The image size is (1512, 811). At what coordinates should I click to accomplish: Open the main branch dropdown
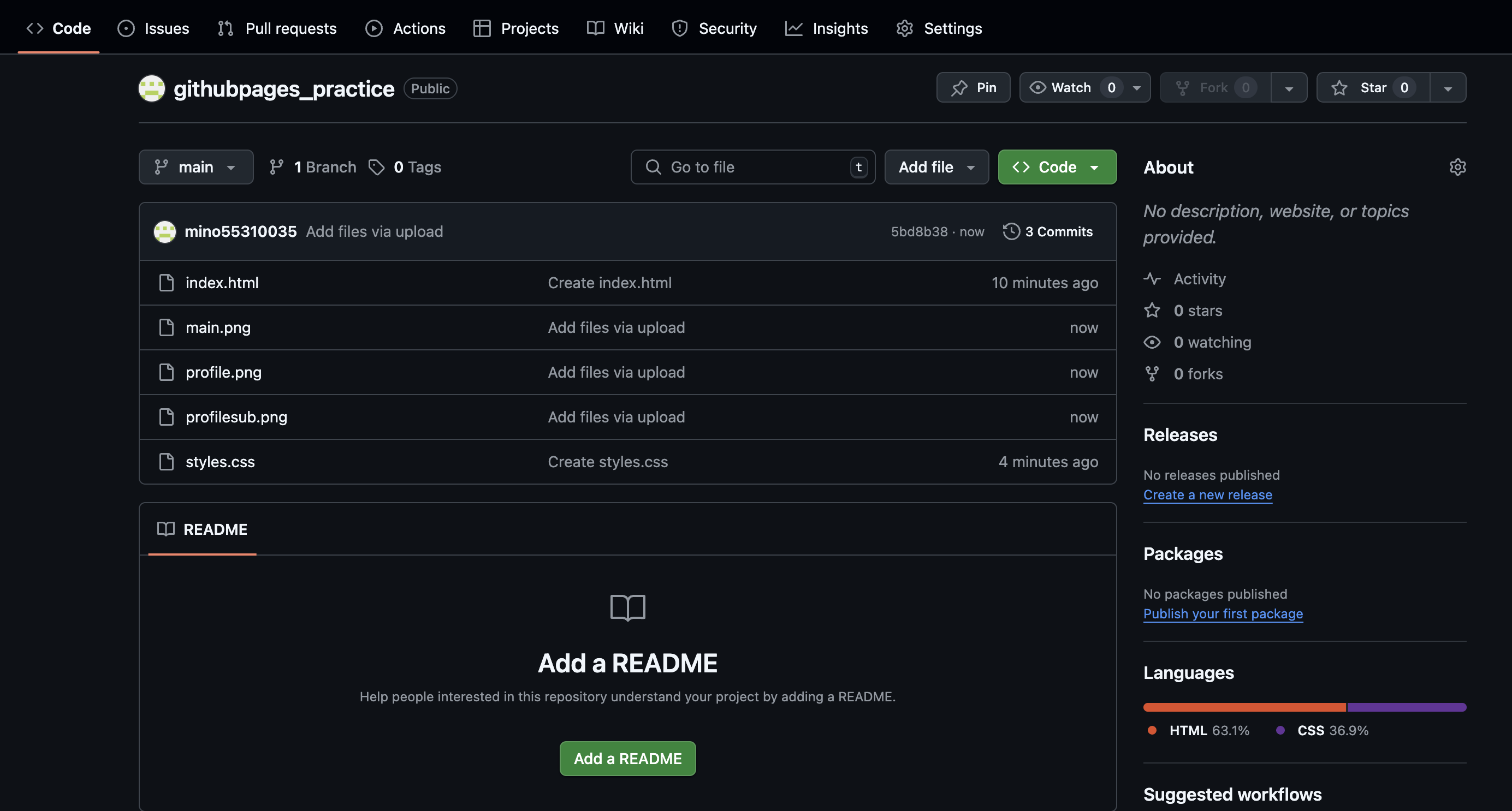coord(196,166)
